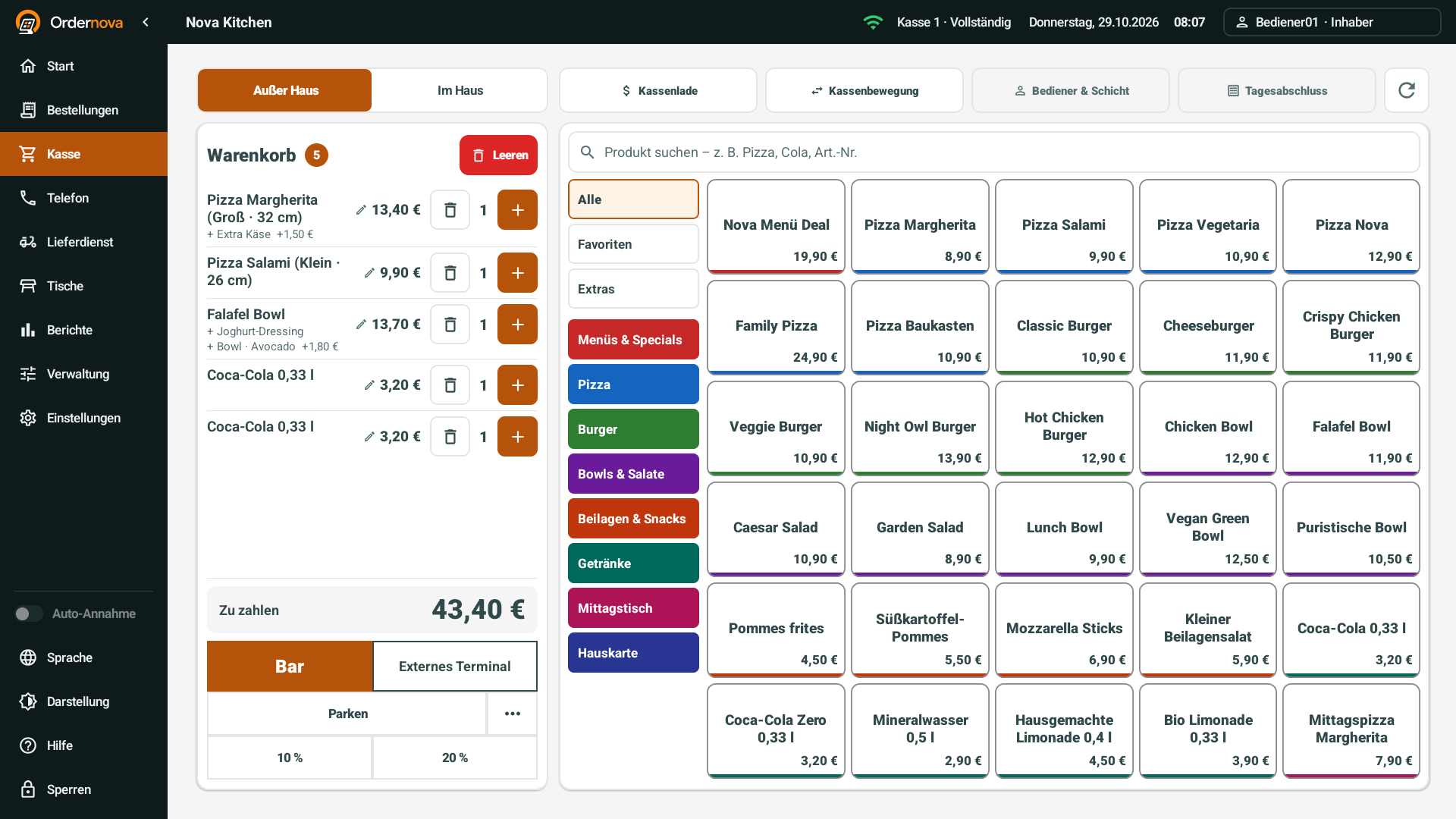
Task: Open Tagesabschluss
Action: 1277,90
